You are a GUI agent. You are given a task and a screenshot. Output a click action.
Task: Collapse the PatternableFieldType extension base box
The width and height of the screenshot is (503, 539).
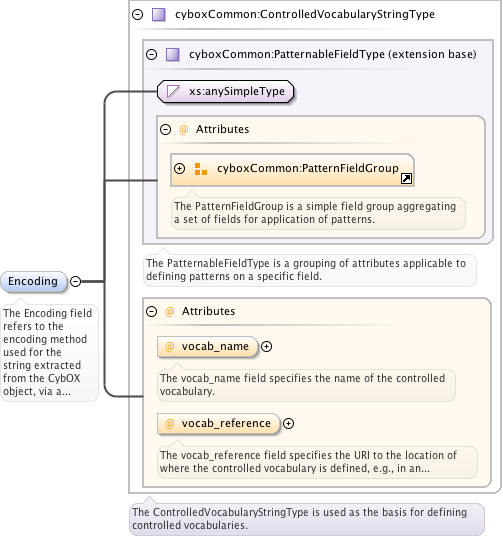(x=152, y=55)
